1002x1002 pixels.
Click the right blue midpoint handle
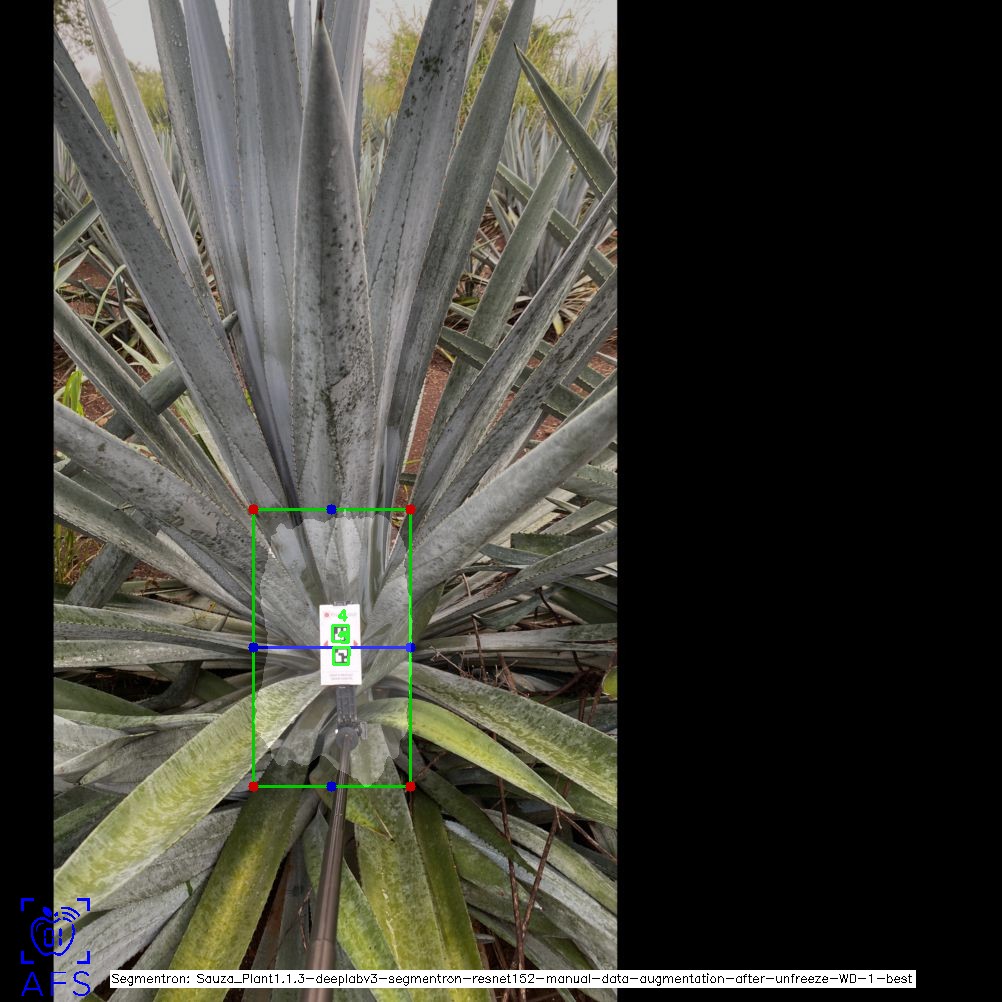(x=410, y=648)
